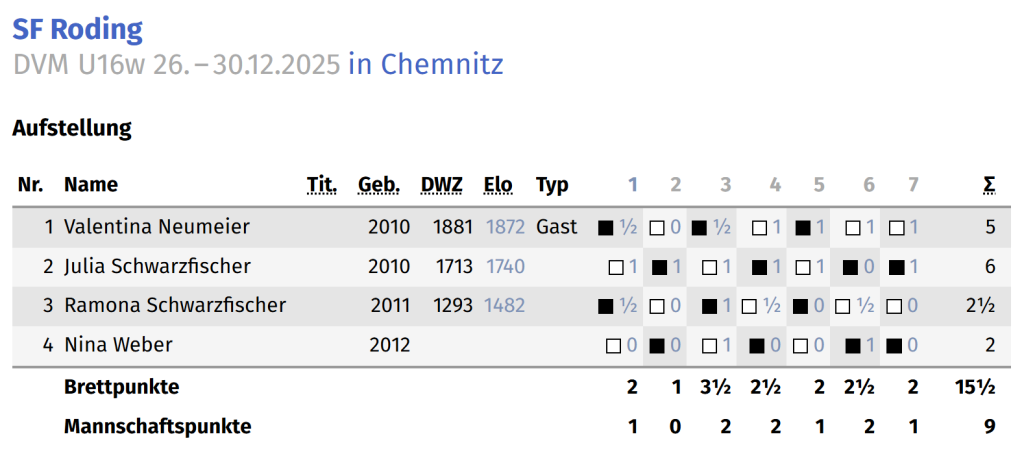This screenshot has height=454, width=1024.
Task: Click white square icon in Nina Weber's round 3
Action: click(x=711, y=346)
